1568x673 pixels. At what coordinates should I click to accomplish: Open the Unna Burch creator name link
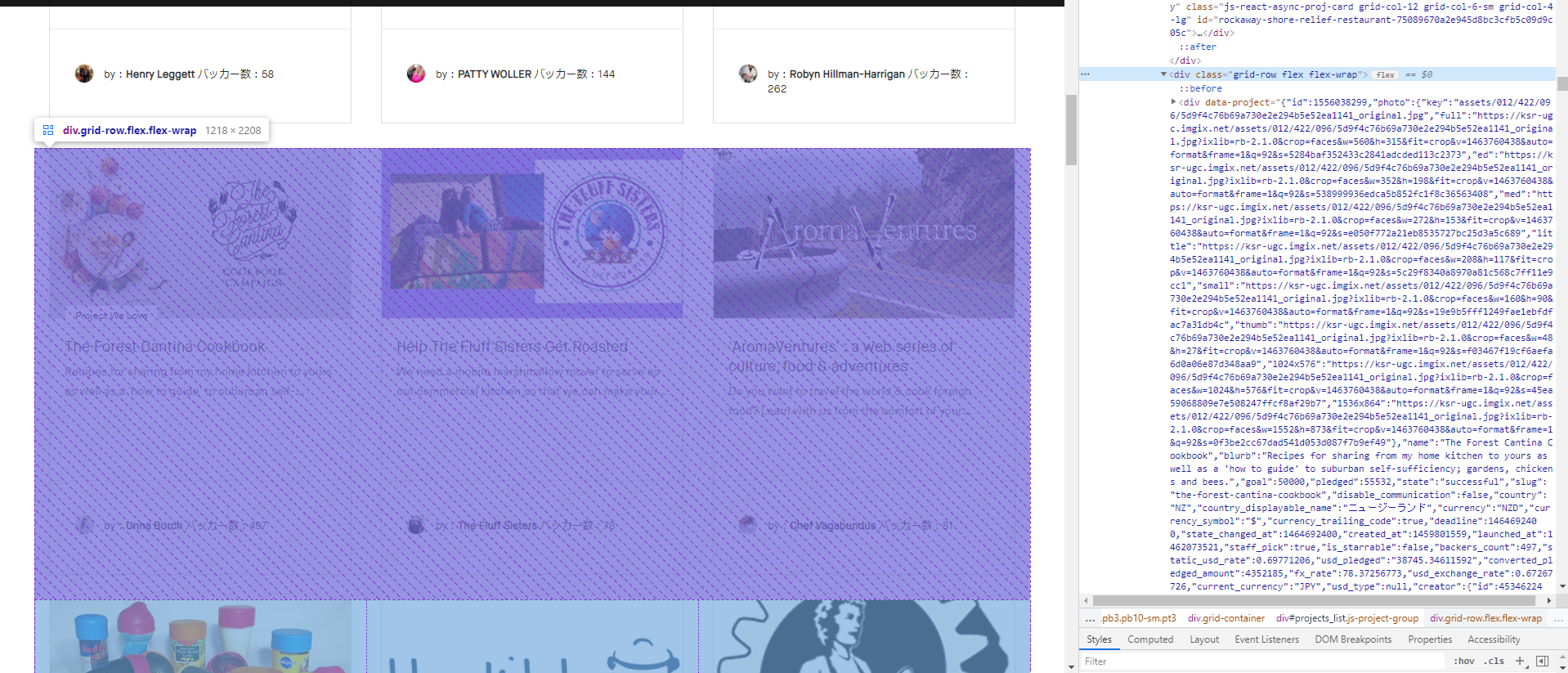point(155,525)
